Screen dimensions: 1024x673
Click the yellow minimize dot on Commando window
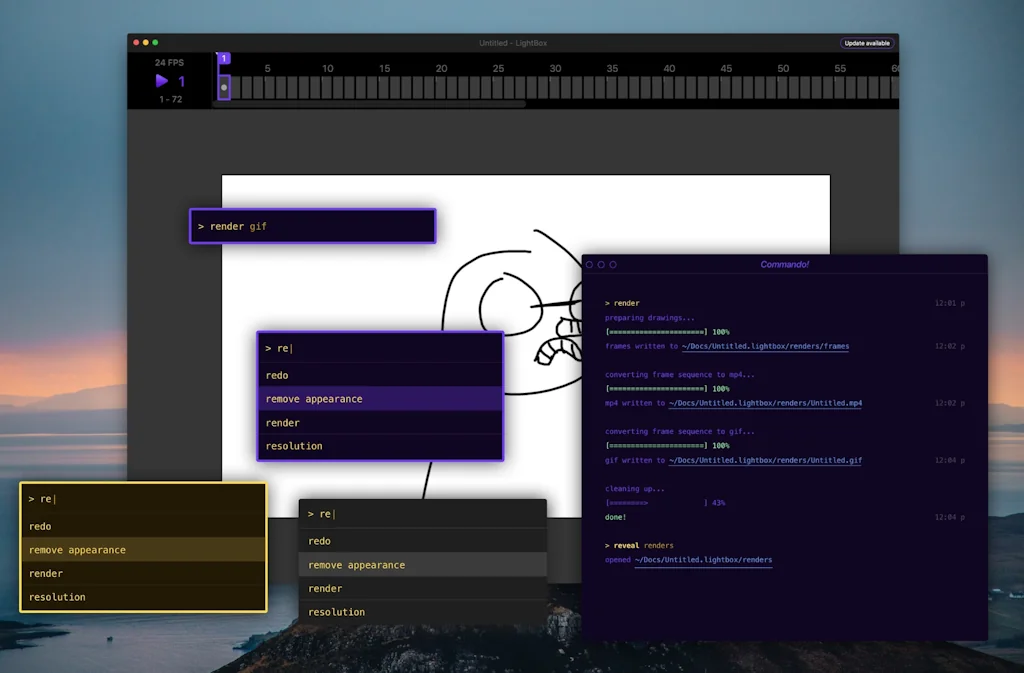[600, 265]
